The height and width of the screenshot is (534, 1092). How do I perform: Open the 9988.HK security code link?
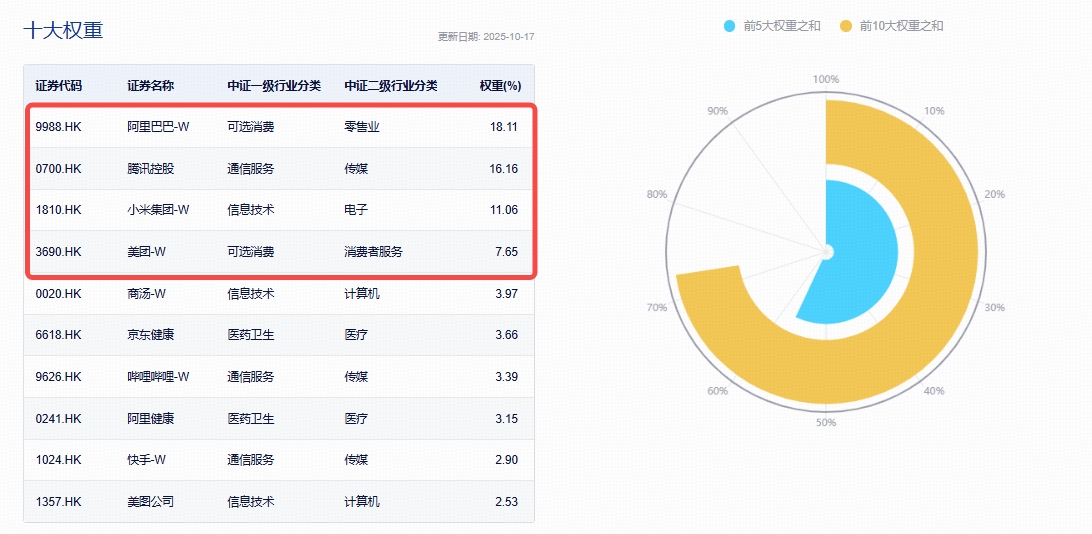(x=58, y=127)
